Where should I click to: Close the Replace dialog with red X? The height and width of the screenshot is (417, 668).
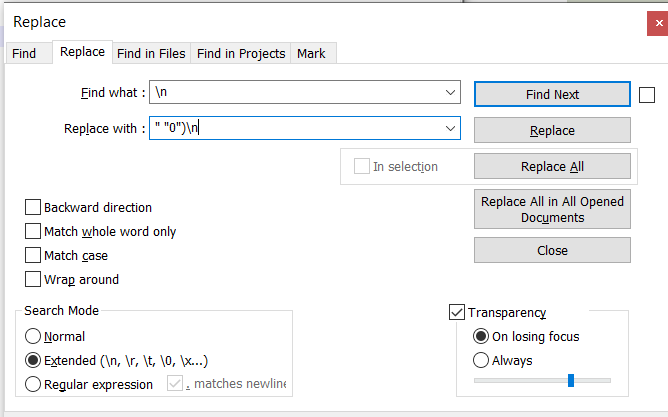(x=658, y=23)
